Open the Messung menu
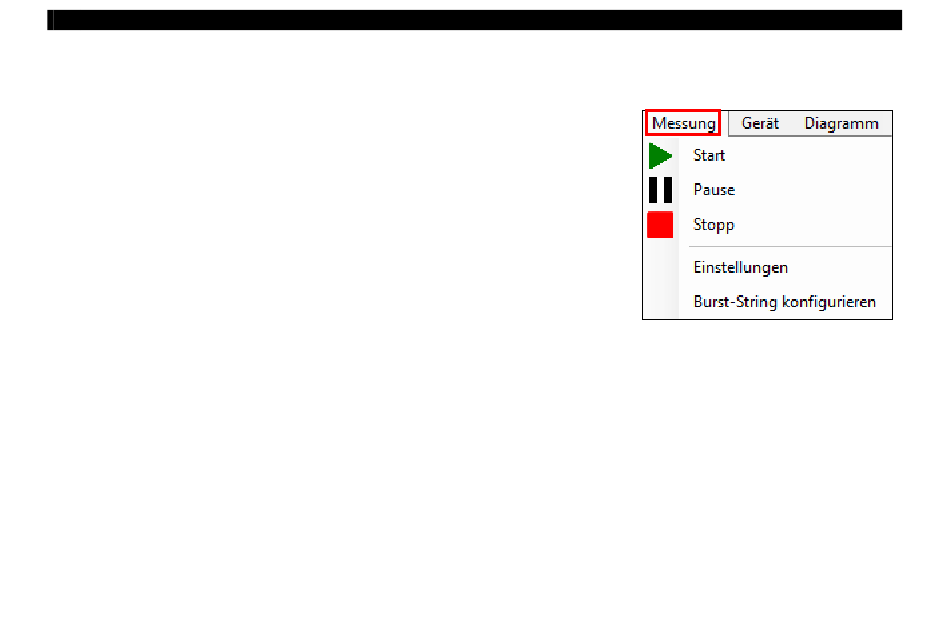Screen dimensions: 950x638 click(x=683, y=123)
